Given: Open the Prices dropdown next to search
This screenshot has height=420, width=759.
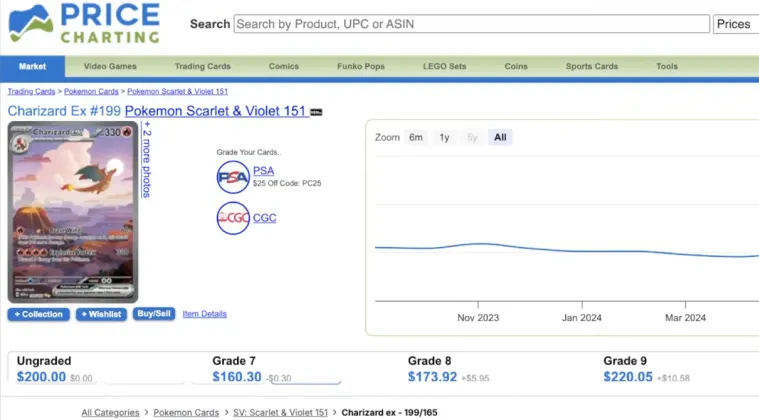Looking at the screenshot, I should coord(734,24).
